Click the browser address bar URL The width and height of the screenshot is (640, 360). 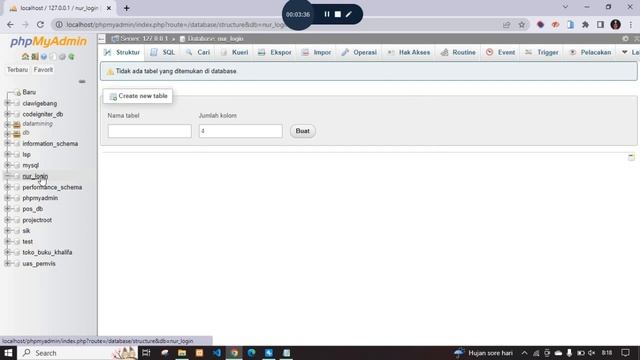tap(176, 25)
